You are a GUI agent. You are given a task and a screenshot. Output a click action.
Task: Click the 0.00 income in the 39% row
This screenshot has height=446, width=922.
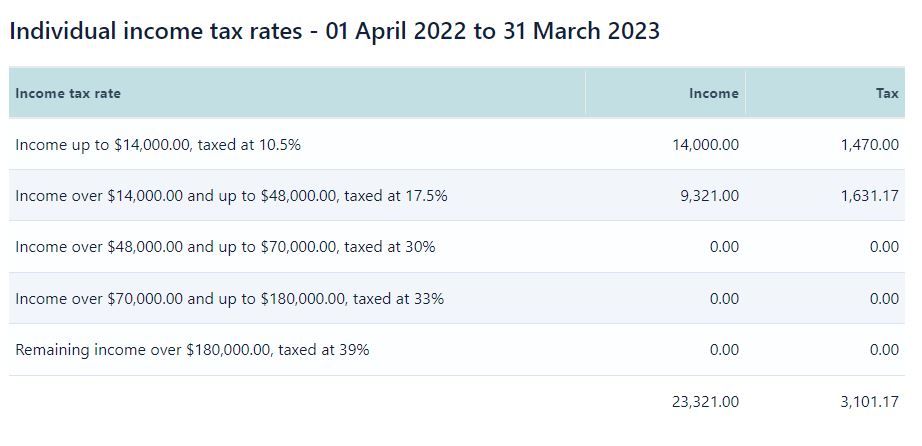tap(724, 350)
